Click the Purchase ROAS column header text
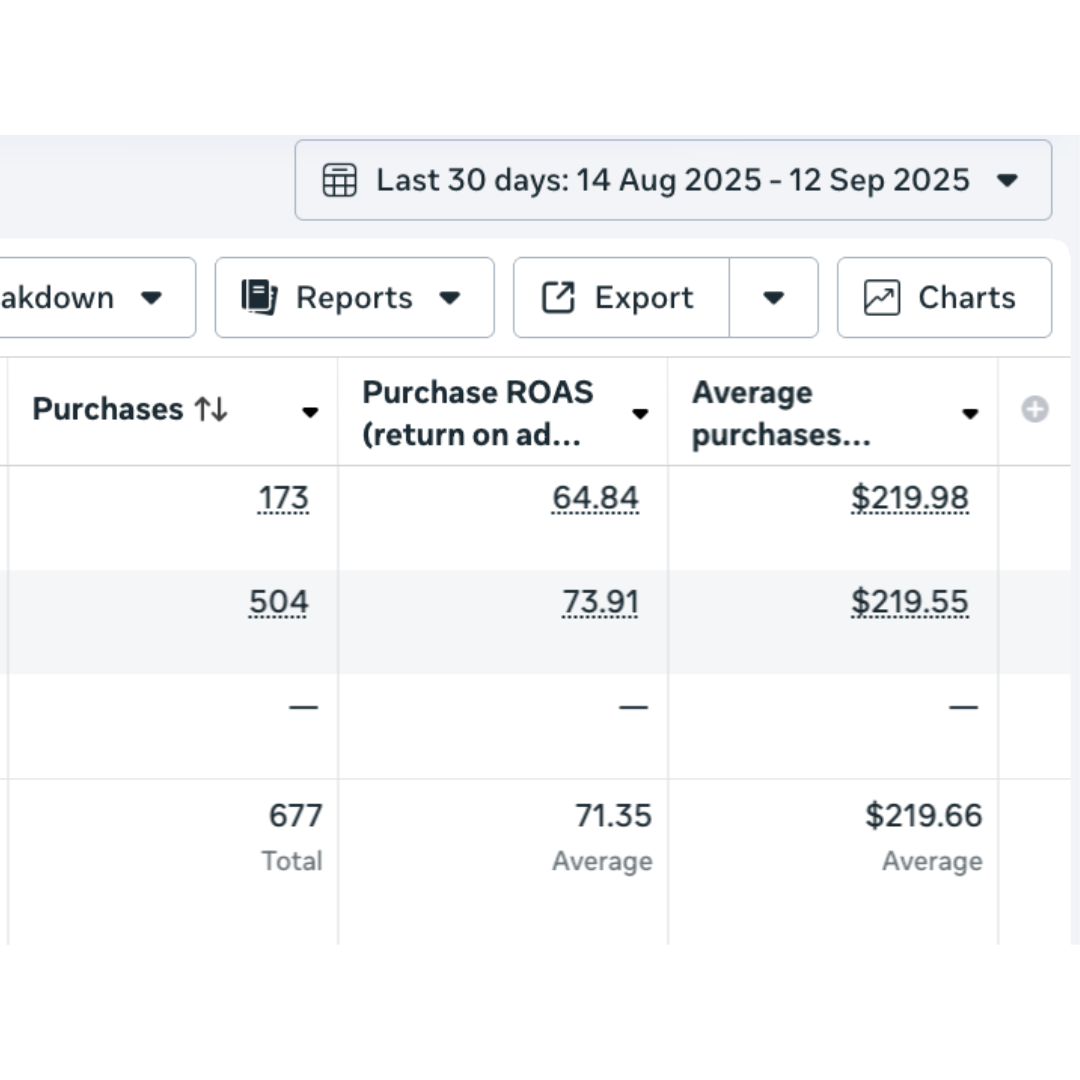The image size is (1080, 1080). [478, 413]
